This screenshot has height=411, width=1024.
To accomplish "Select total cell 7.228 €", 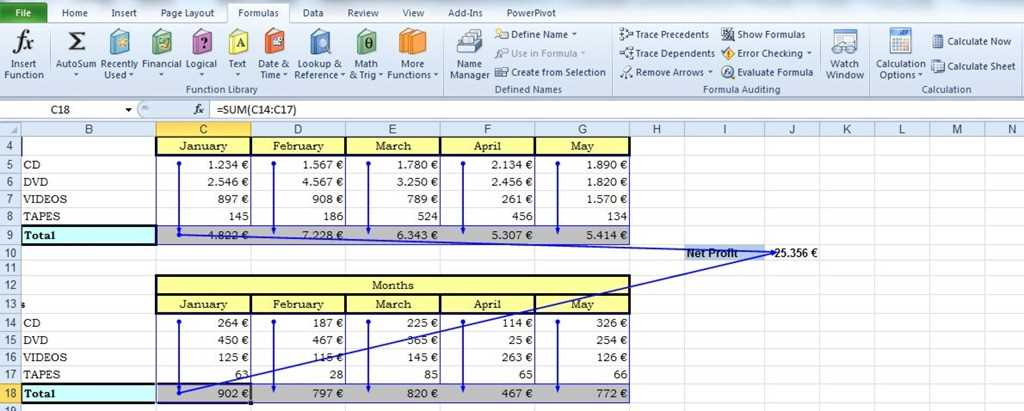I will coord(298,235).
